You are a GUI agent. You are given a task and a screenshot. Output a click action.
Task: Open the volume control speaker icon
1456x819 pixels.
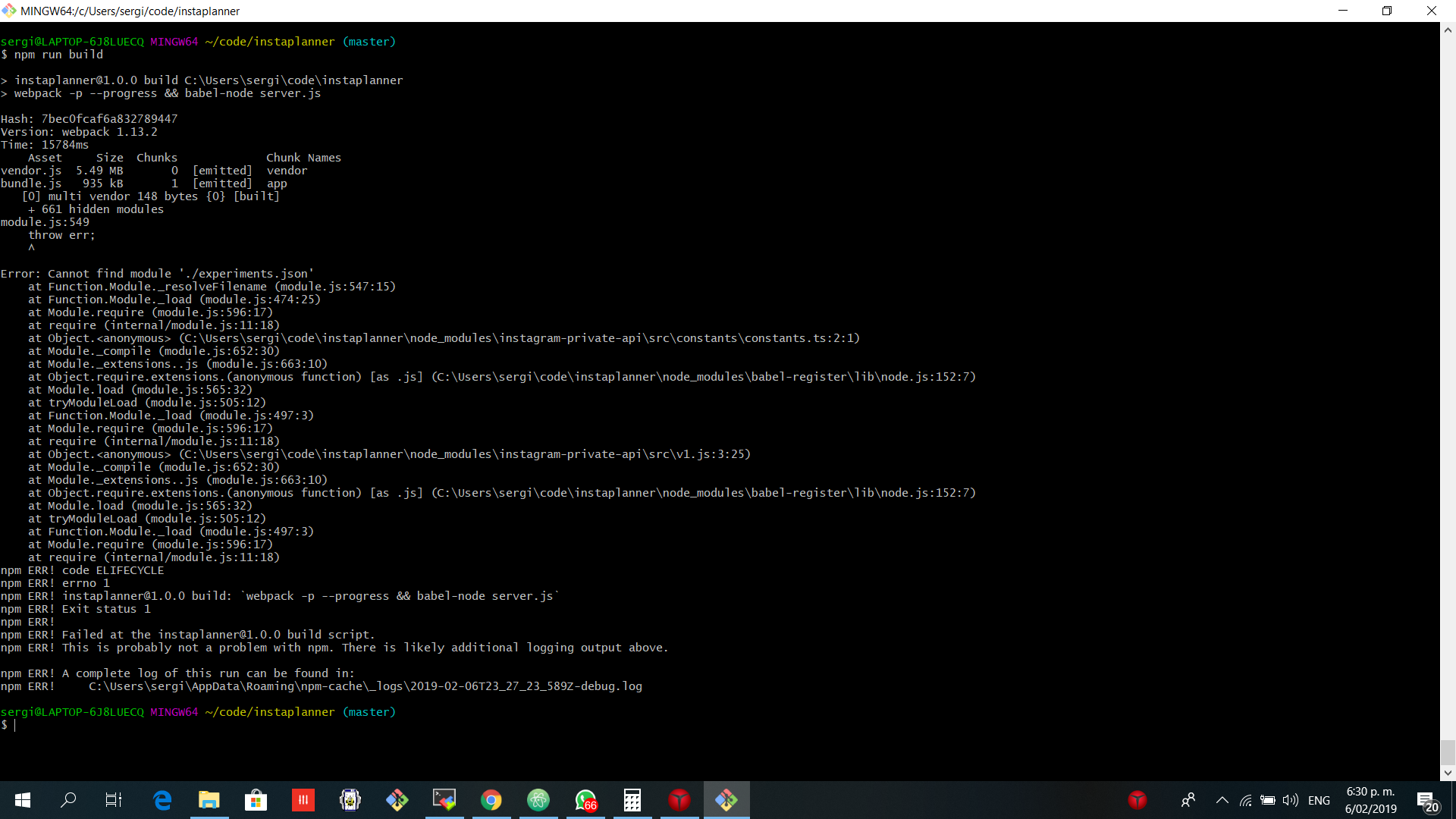click(x=1291, y=800)
